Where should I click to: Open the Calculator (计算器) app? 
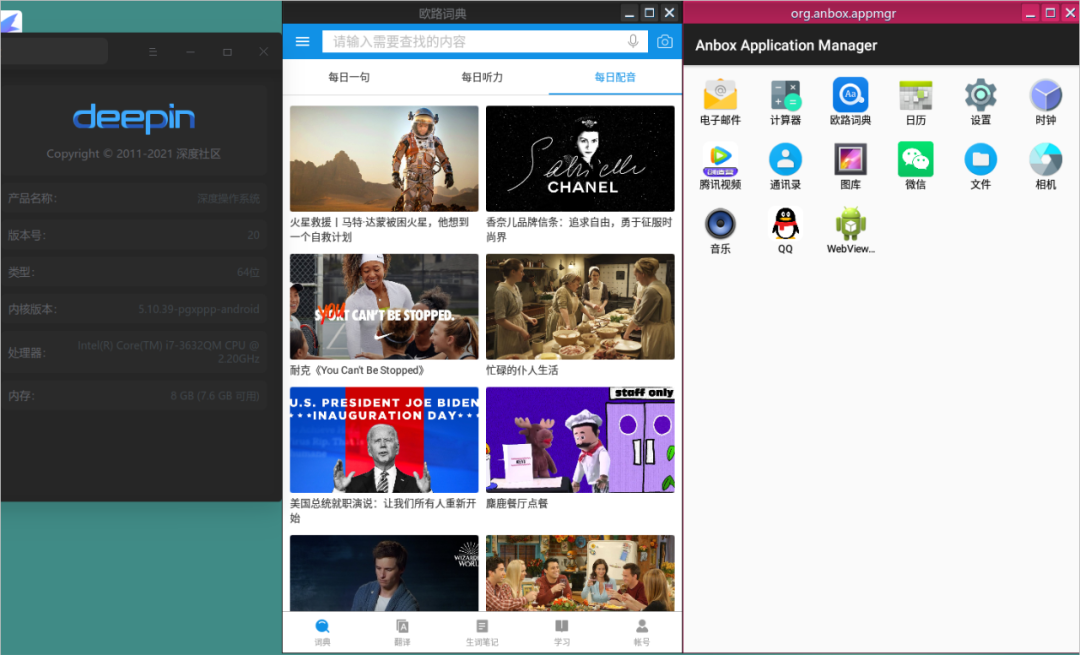tap(785, 96)
